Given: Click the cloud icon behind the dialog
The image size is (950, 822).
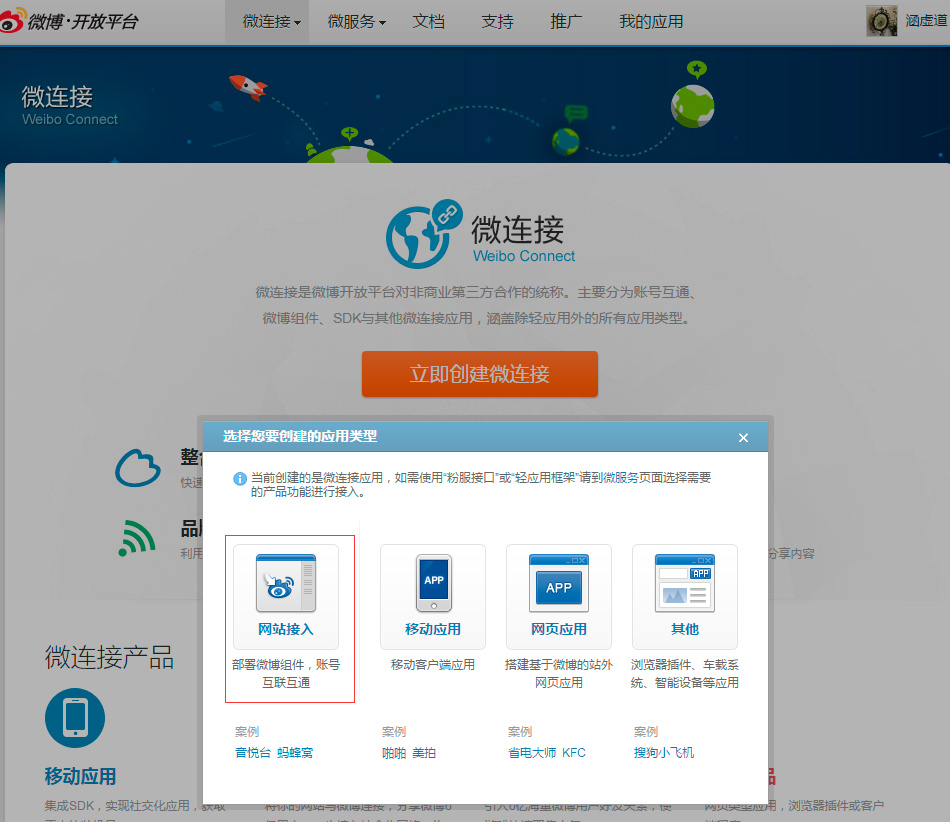Looking at the screenshot, I should coord(138,468).
